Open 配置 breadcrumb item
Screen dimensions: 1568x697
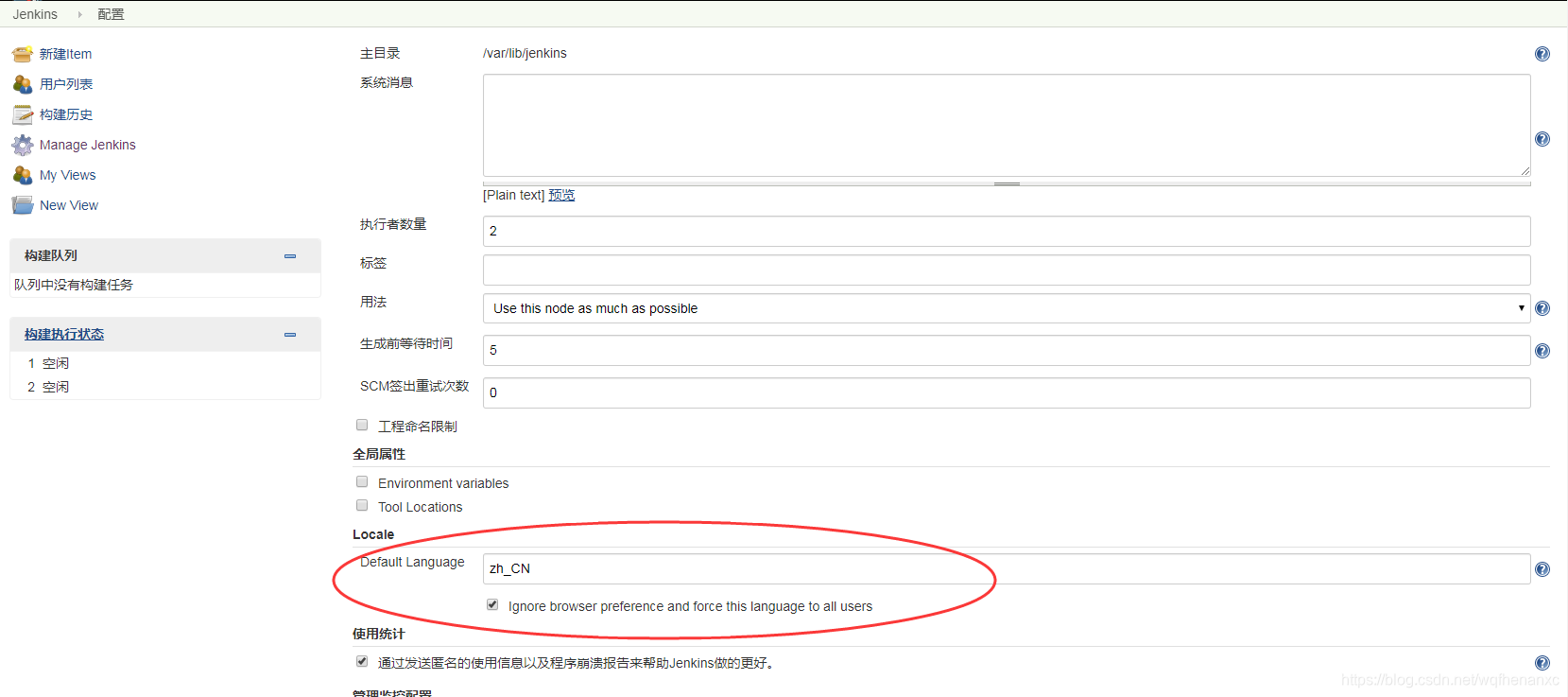111,14
